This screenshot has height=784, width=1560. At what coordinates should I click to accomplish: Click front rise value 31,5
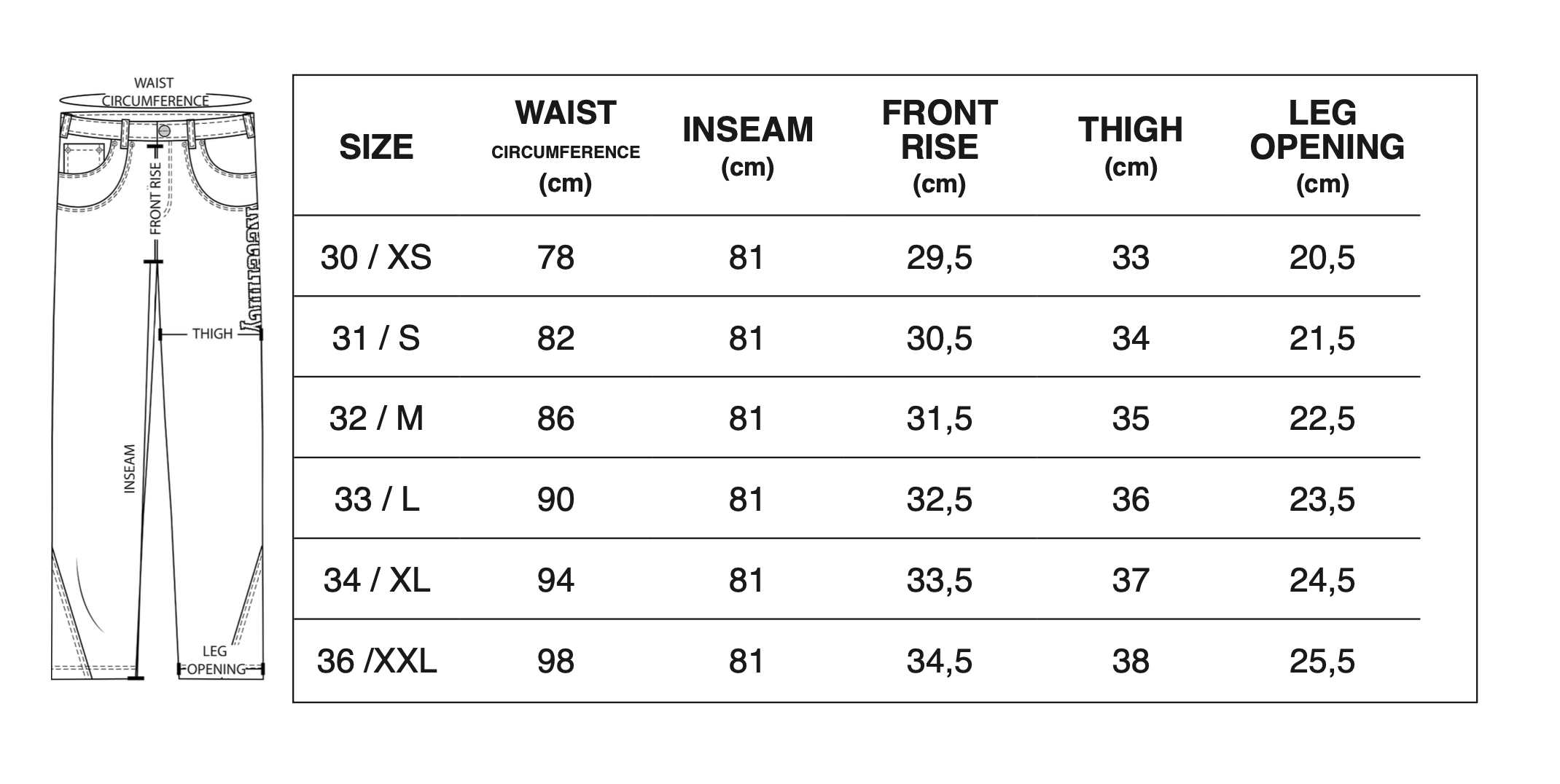coord(939,419)
